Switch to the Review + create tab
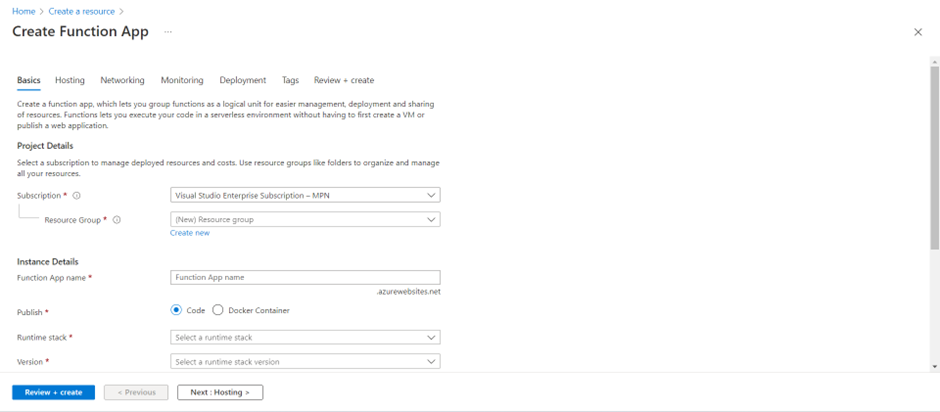 tap(344, 80)
